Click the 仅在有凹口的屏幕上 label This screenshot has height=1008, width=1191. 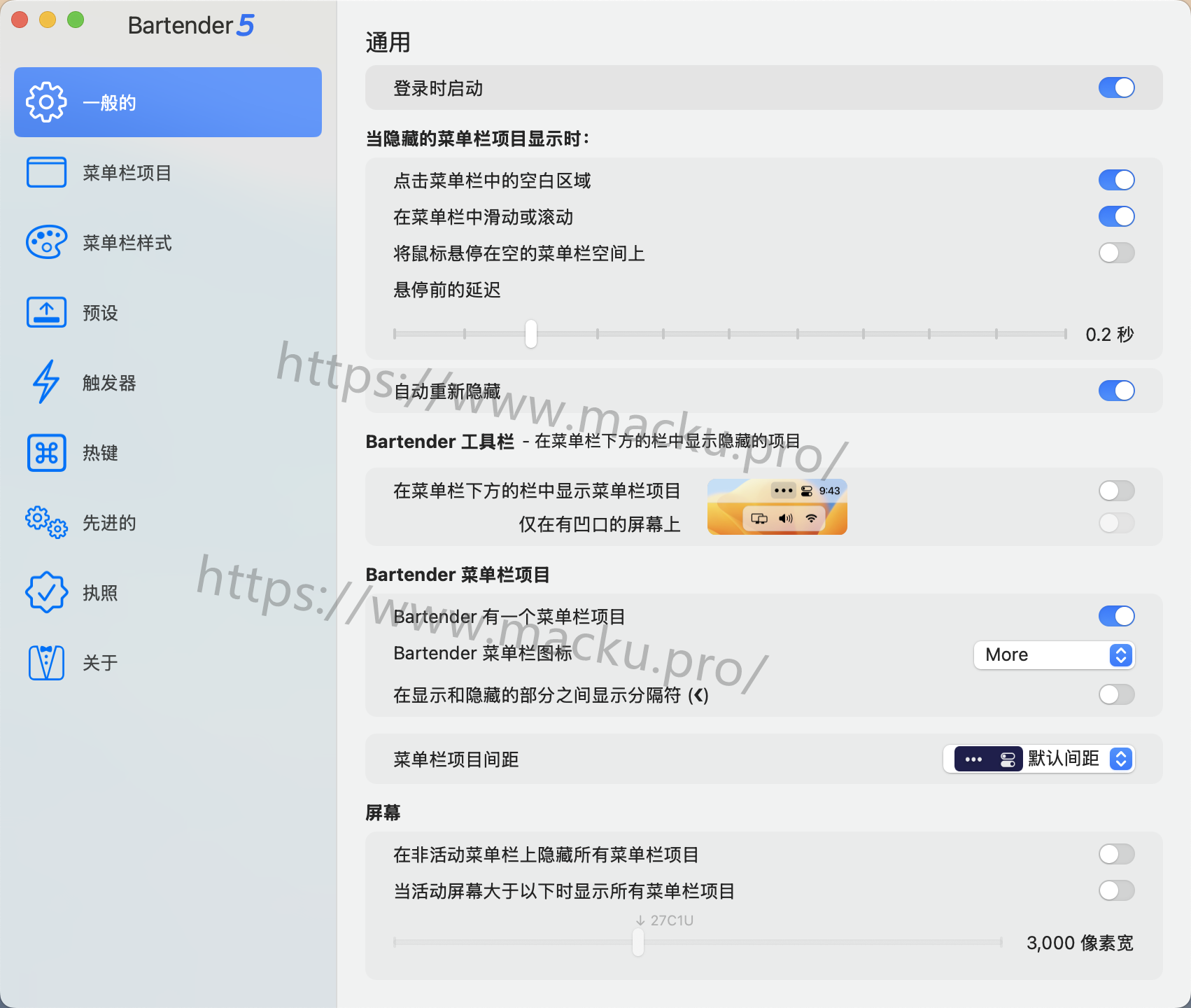point(600,524)
